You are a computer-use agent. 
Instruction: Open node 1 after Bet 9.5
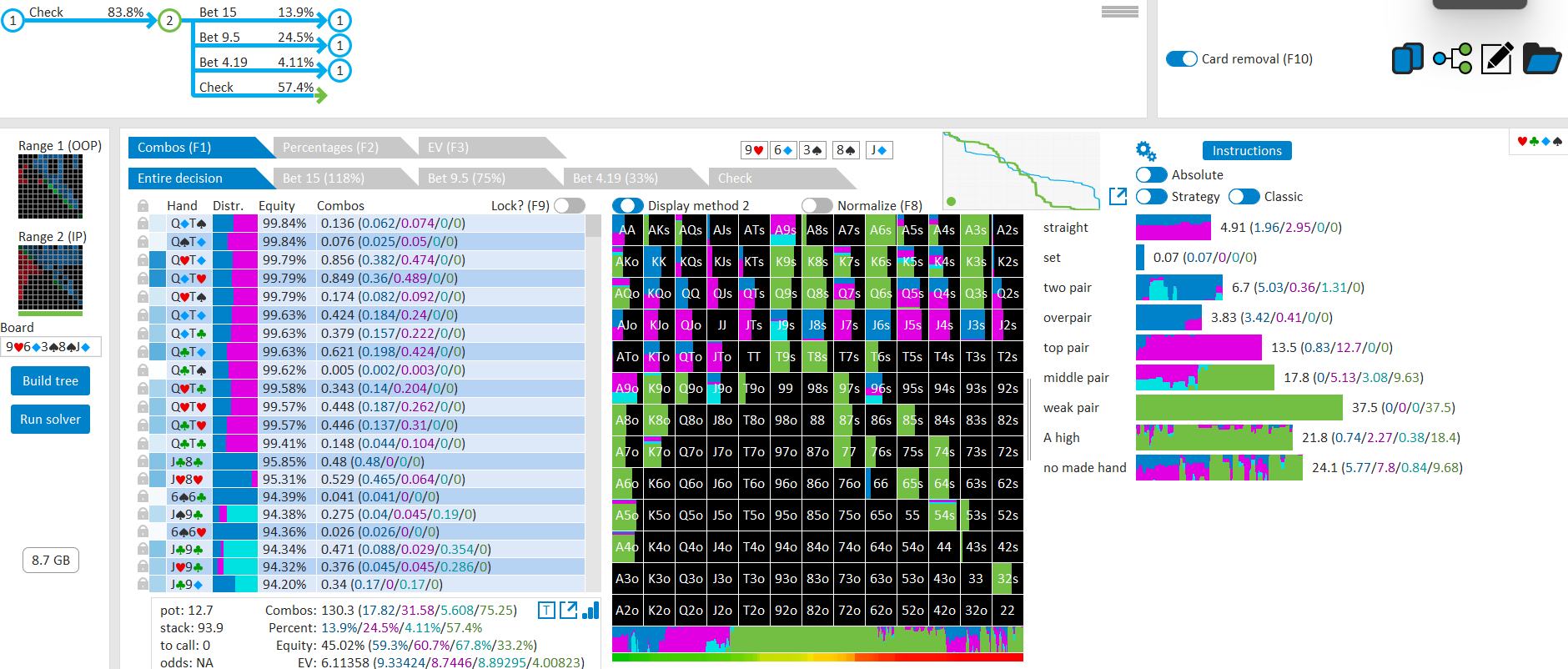pyautogui.click(x=339, y=45)
